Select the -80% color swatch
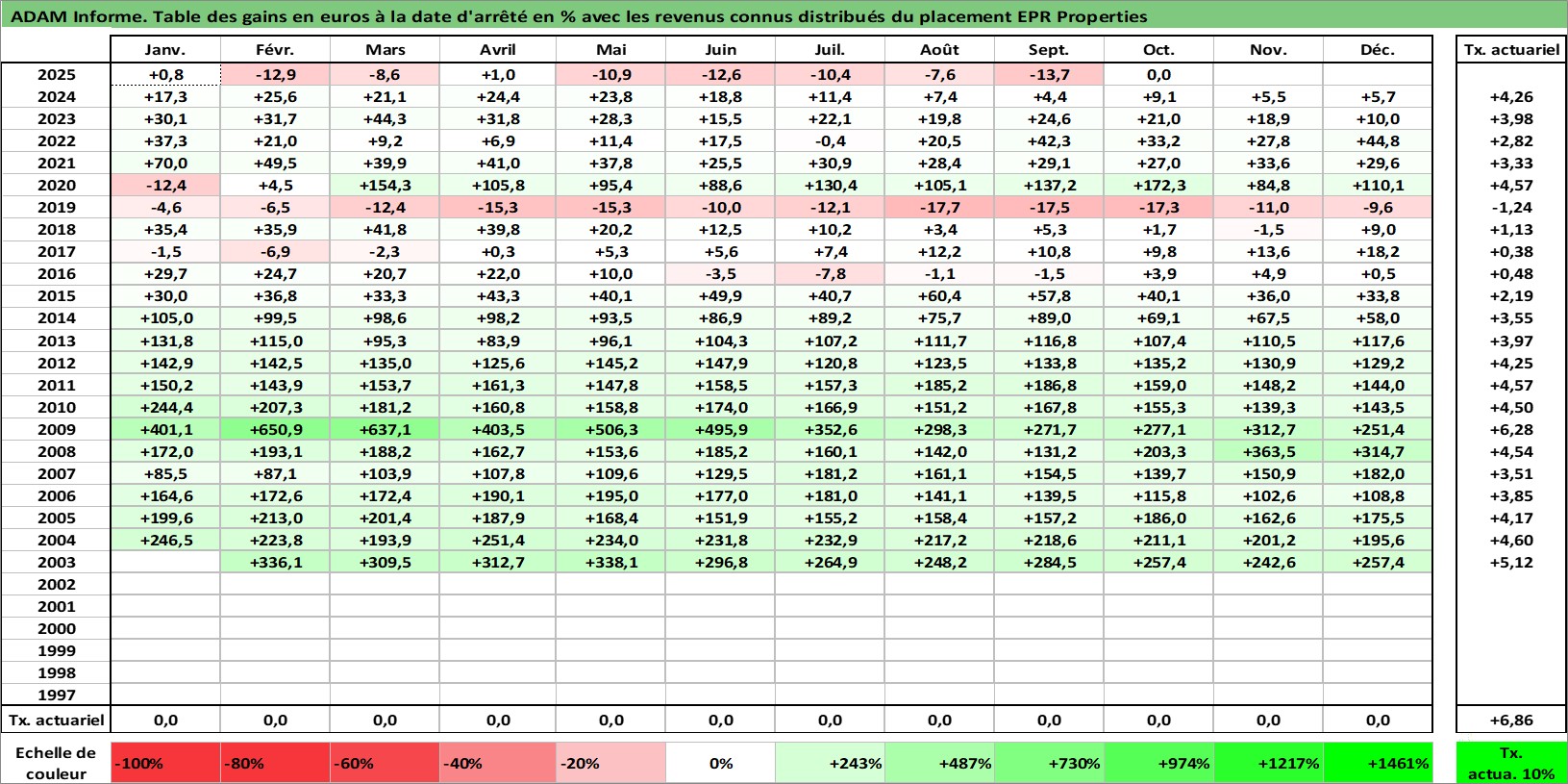This screenshot has height=784, width=1568. (x=275, y=763)
